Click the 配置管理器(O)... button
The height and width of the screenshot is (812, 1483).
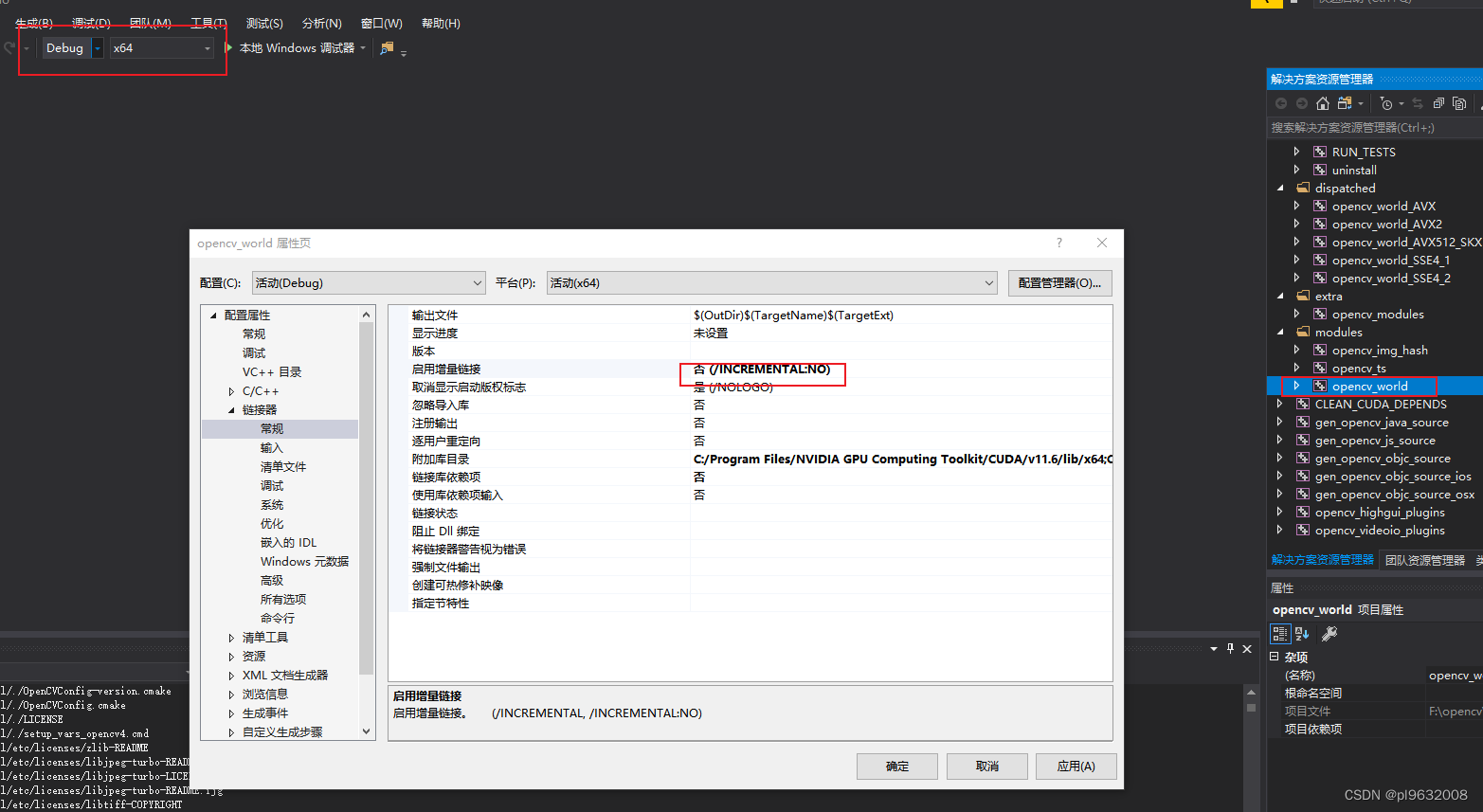(x=1059, y=282)
